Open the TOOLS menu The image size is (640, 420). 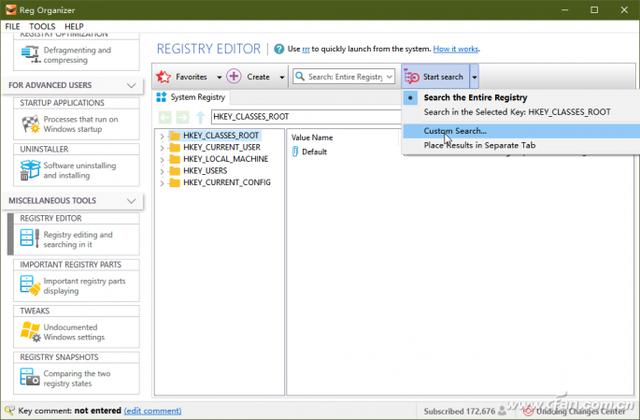[42, 25]
